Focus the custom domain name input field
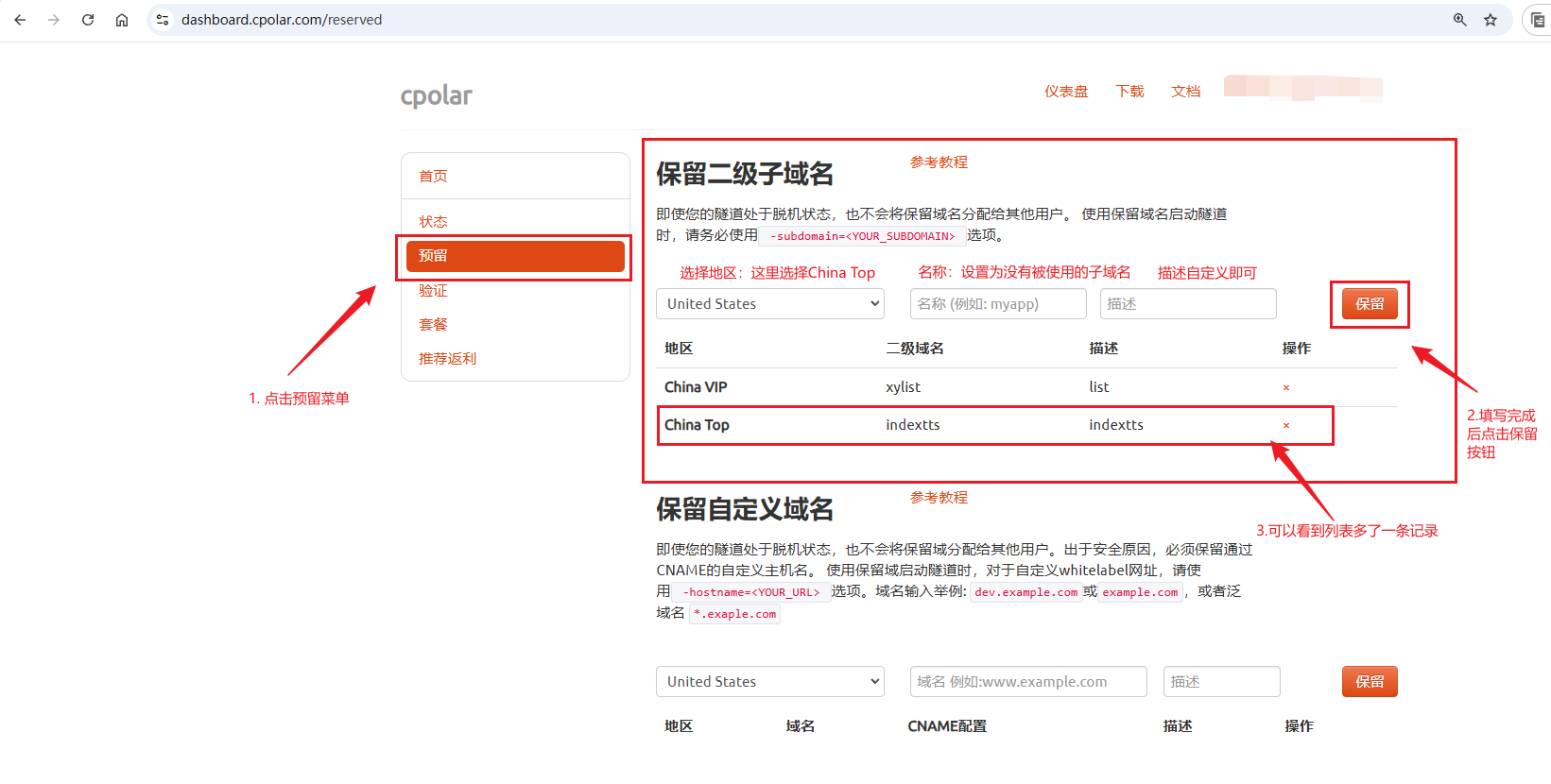1551x784 pixels. click(1028, 681)
